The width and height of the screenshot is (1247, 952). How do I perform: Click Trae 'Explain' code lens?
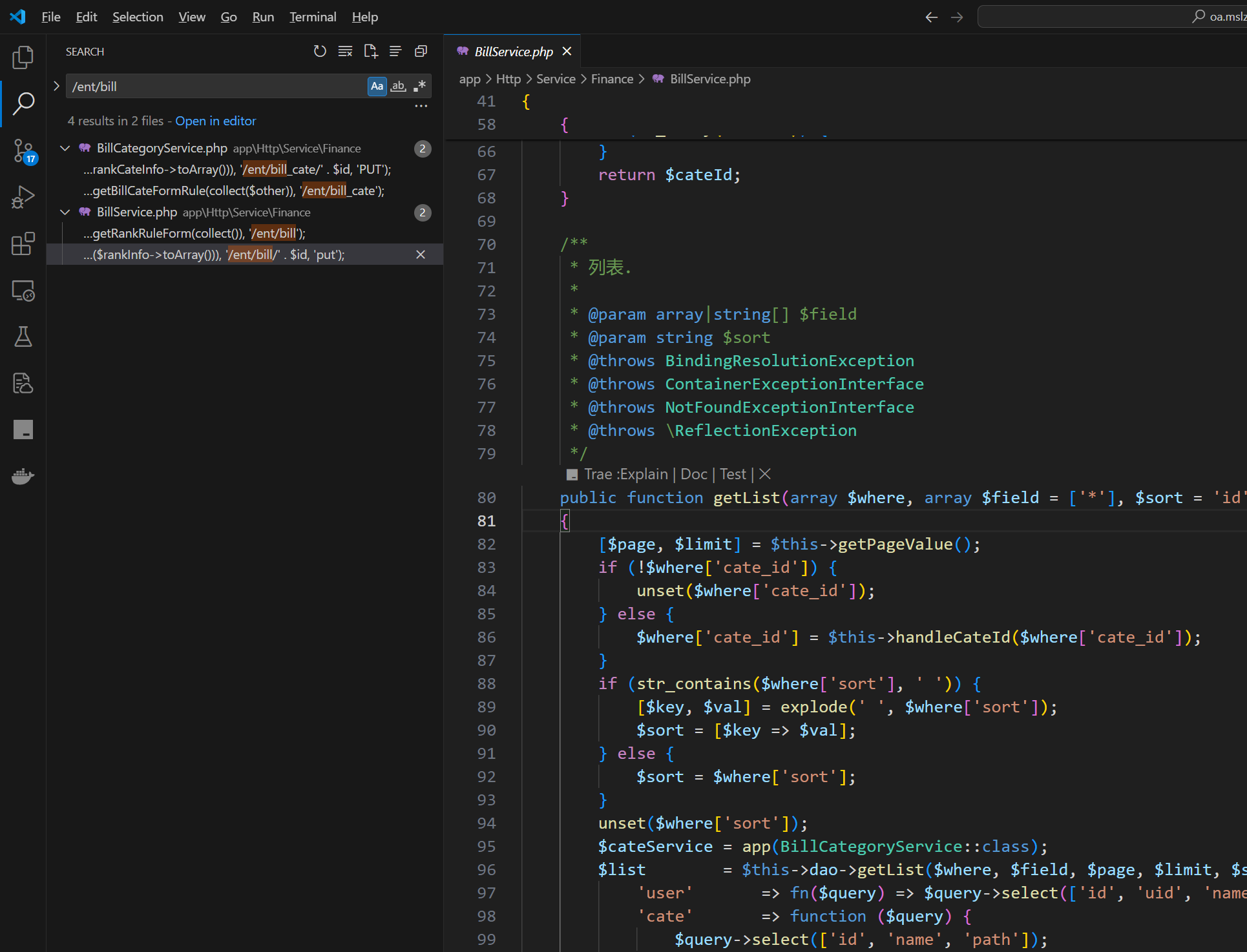[644, 474]
